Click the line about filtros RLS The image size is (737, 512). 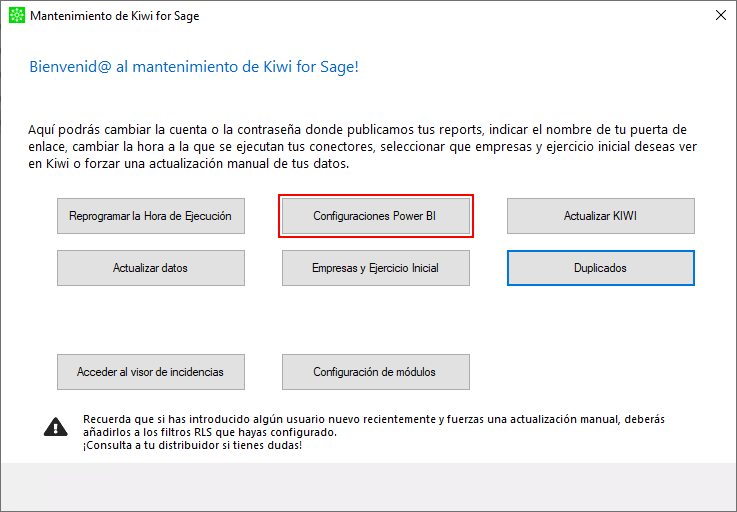tap(210, 432)
